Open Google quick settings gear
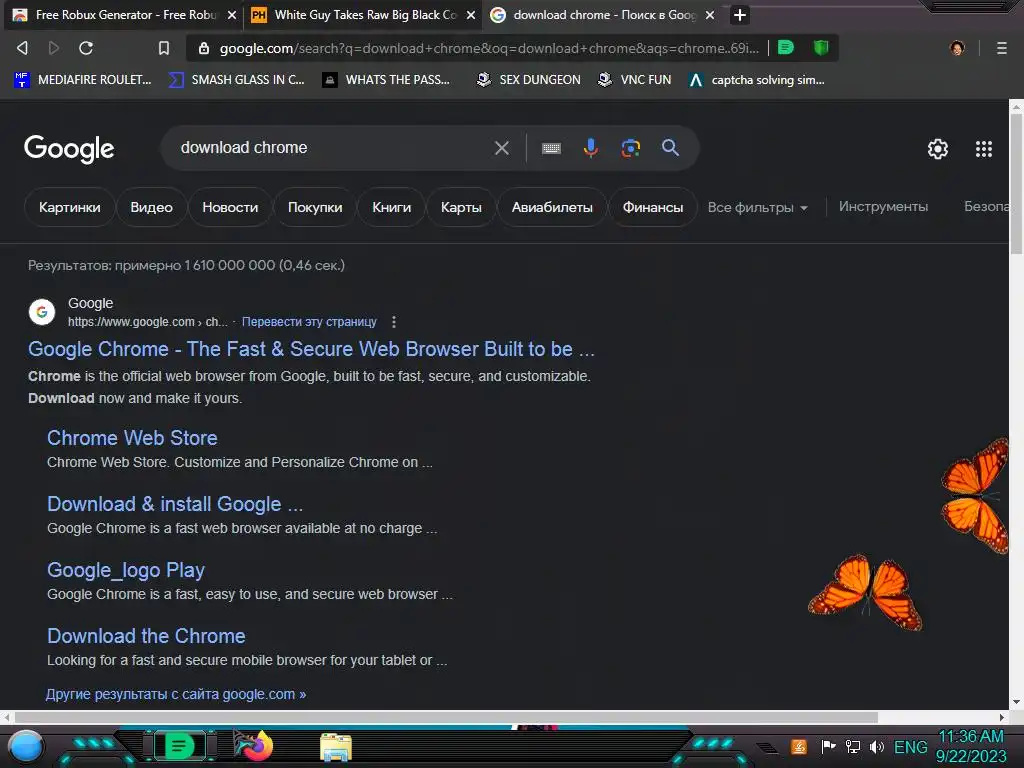This screenshot has height=768, width=1024. coord(938,149)
